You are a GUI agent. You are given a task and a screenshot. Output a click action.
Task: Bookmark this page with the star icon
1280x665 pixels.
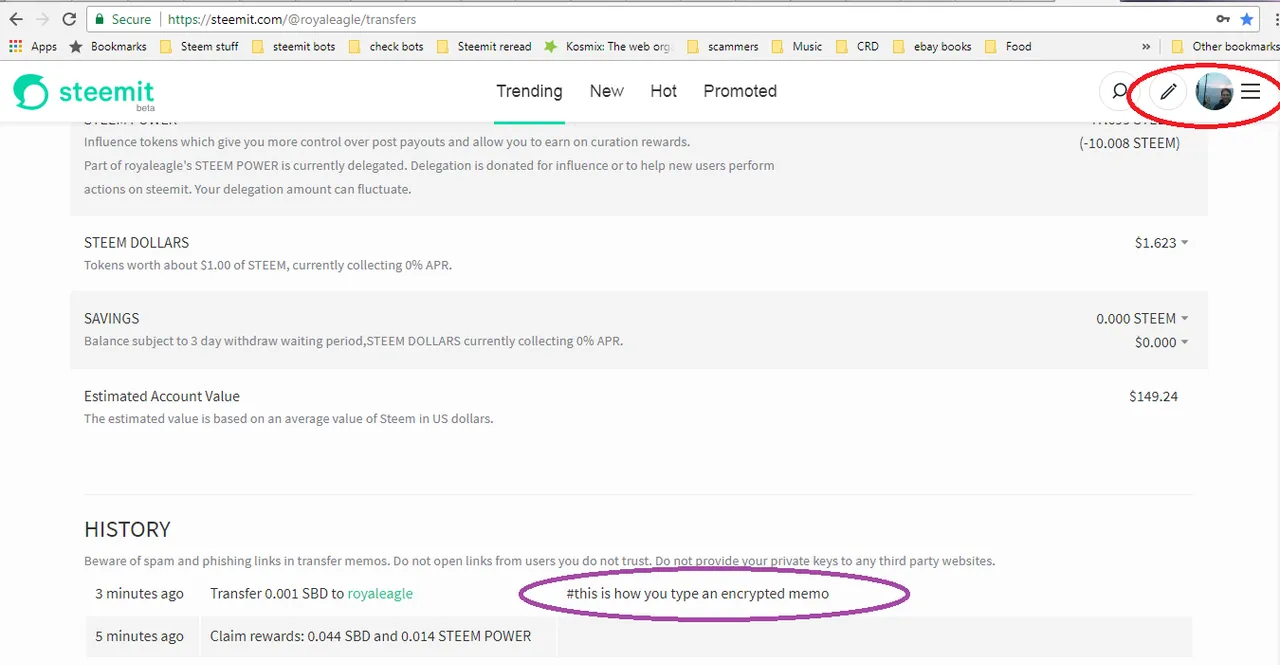pos(1247,19)
